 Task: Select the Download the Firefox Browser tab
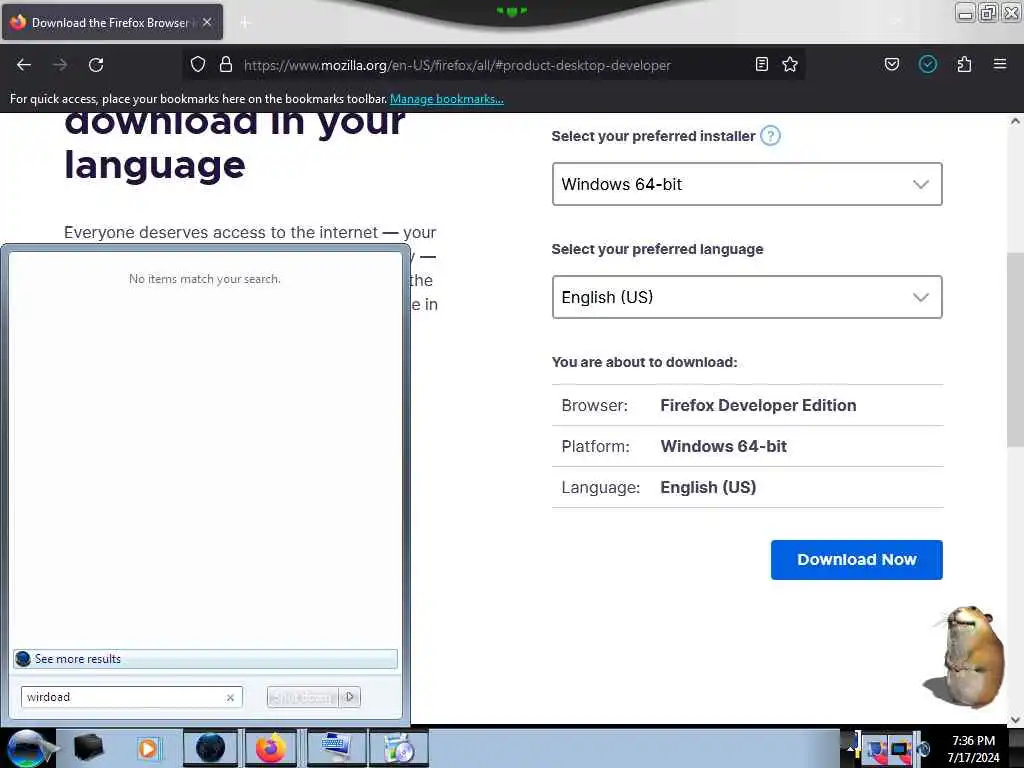click(x=112, y=22)
